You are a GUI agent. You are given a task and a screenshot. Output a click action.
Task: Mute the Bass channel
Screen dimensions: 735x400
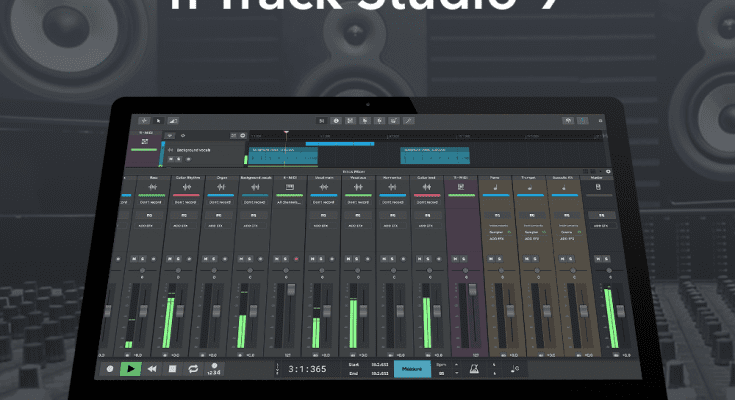tap(150, 257)
